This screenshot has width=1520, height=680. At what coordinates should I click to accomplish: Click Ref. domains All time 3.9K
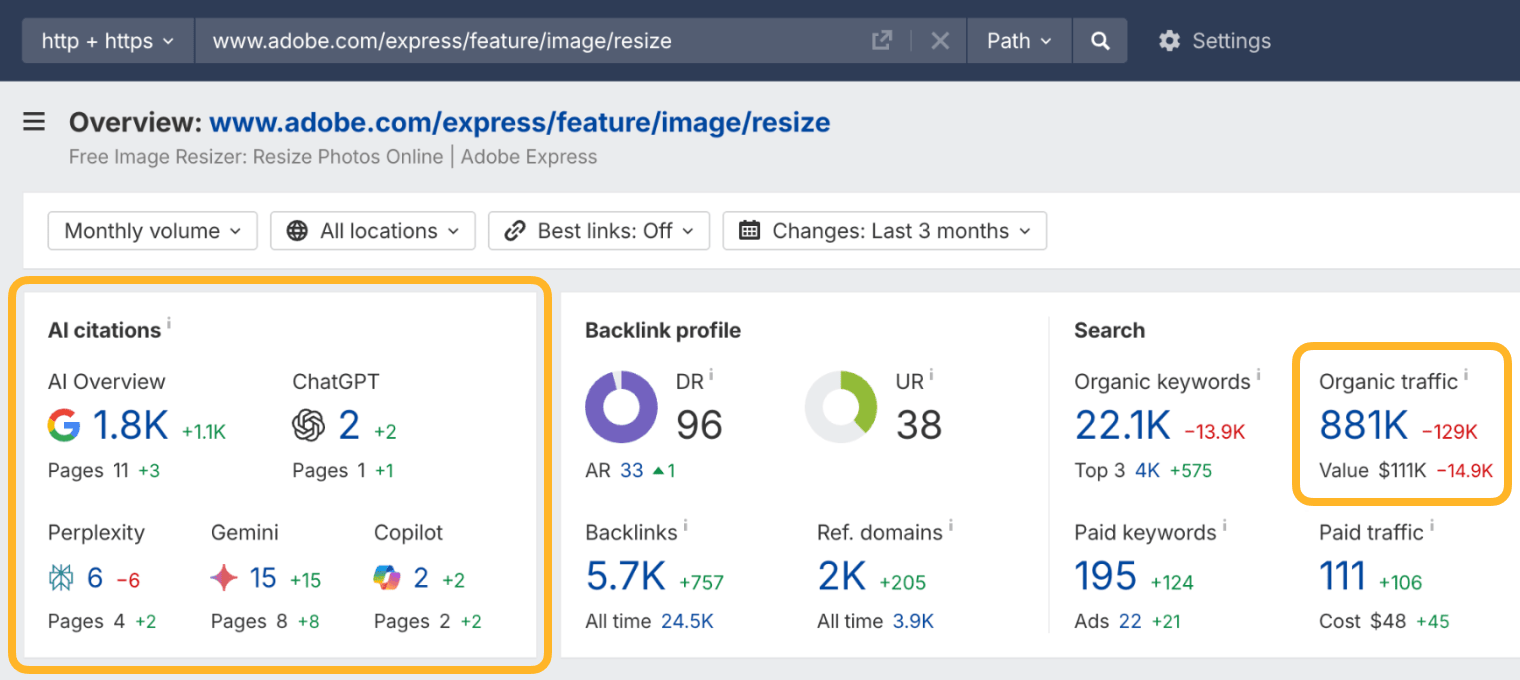(x=913, y=621)
